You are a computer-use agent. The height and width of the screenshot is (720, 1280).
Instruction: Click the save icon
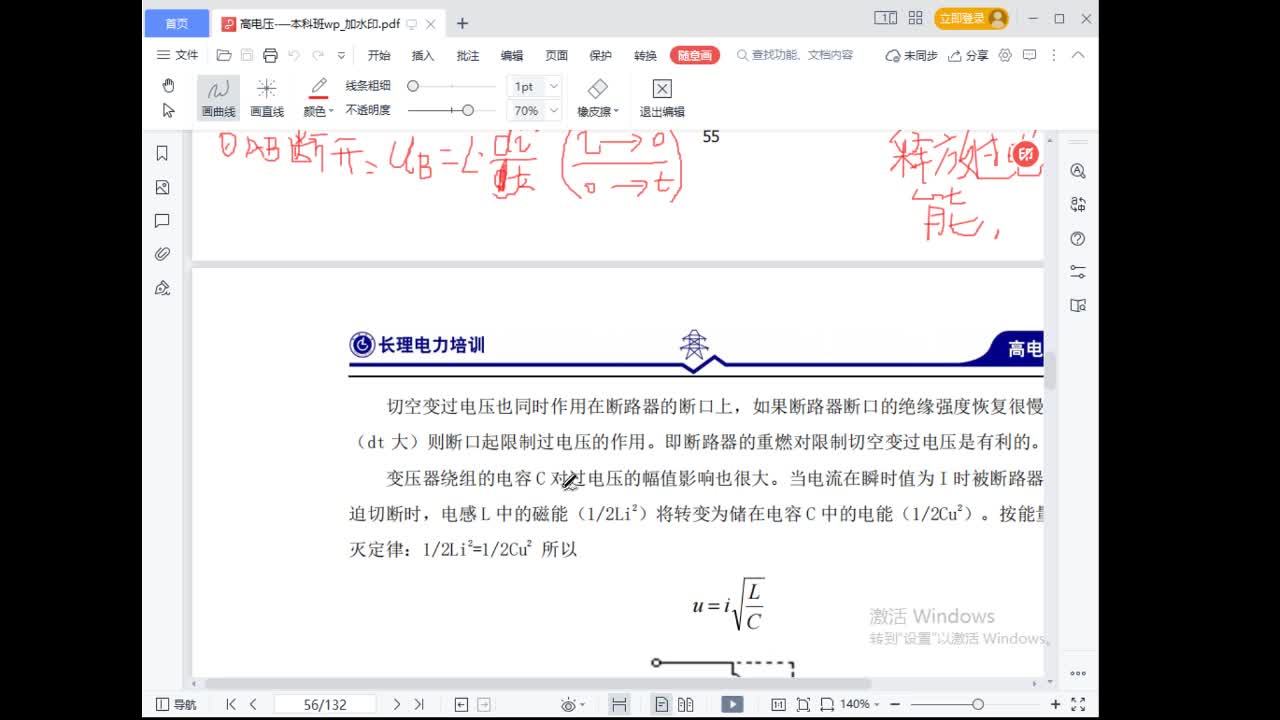coord(247,55)
